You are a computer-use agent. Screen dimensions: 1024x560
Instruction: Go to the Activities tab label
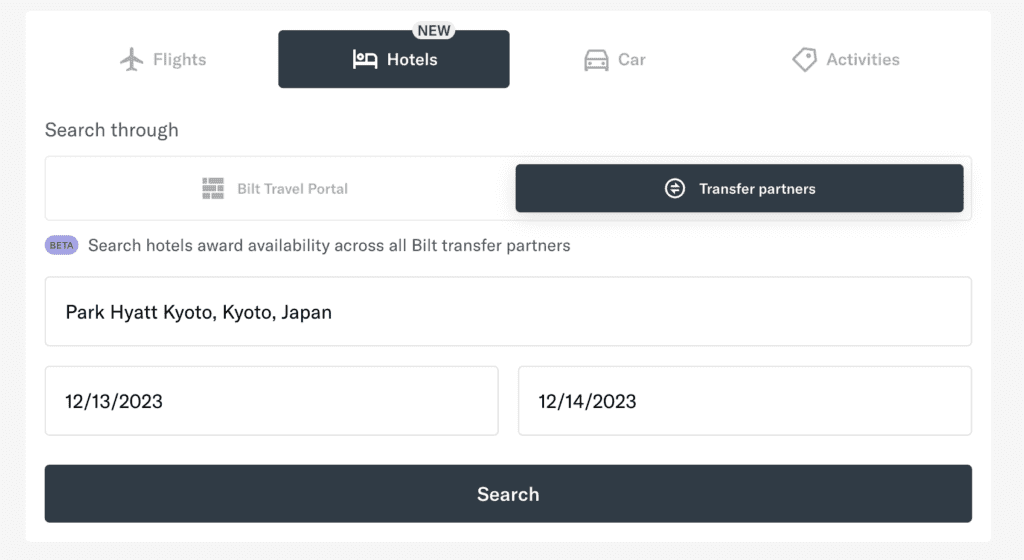coord(863,60)
